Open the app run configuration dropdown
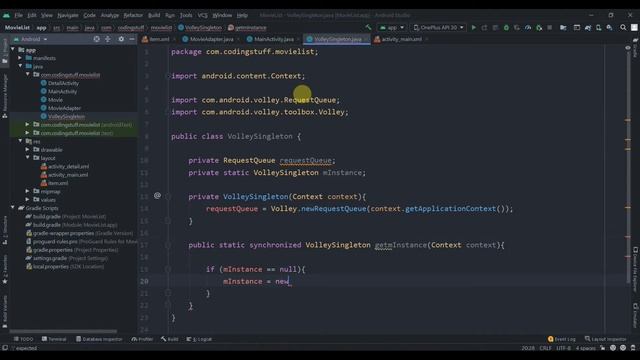 tap(391, 27)
